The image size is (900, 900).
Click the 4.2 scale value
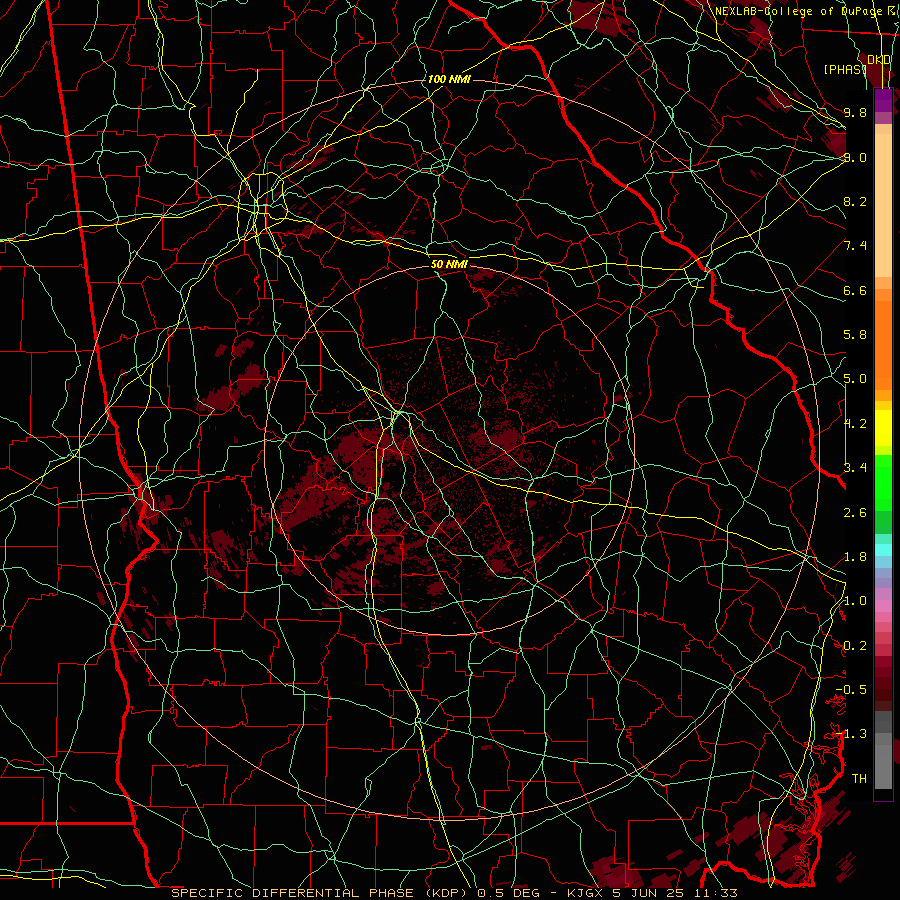(855, 424)
